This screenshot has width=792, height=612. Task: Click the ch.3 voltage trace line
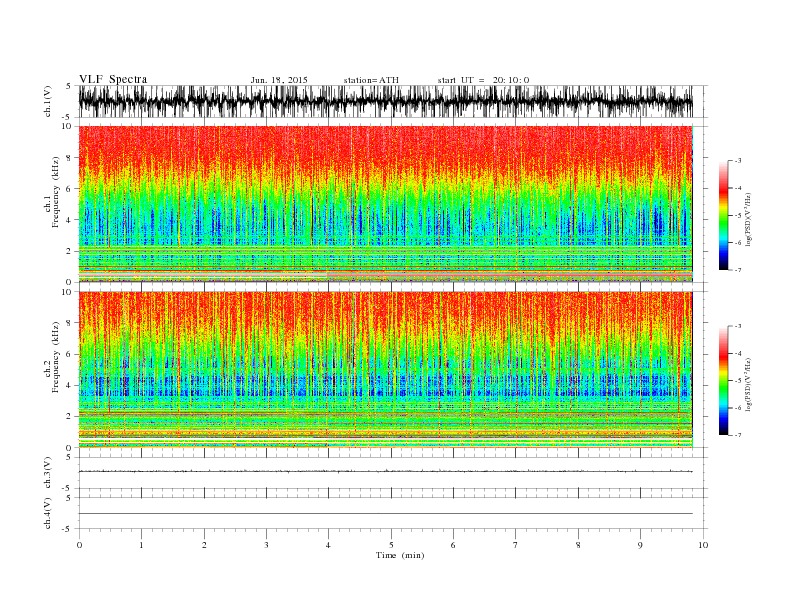click(x=386, y=472)
